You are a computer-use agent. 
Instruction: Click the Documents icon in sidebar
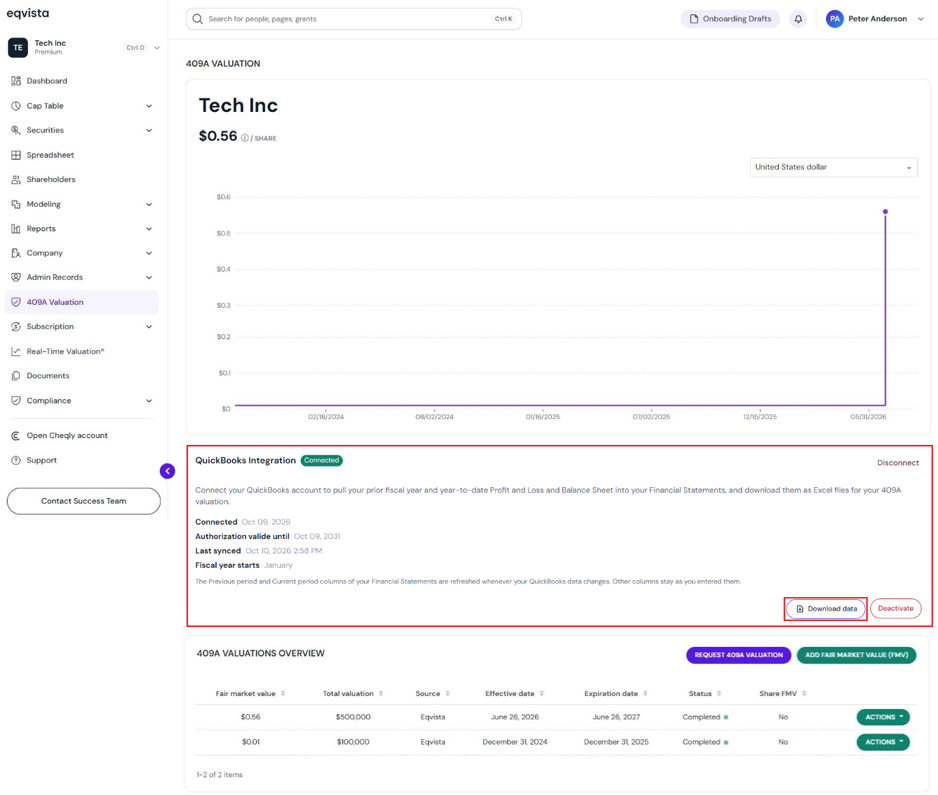(16, 376)
